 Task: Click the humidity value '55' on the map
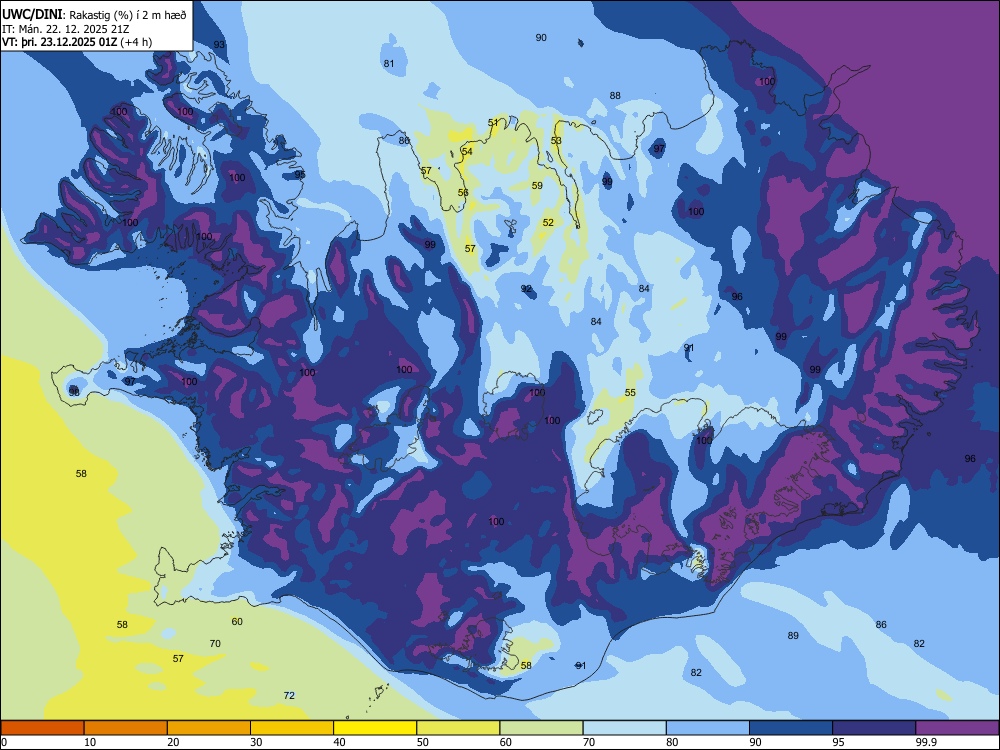(x=630, y=393)
